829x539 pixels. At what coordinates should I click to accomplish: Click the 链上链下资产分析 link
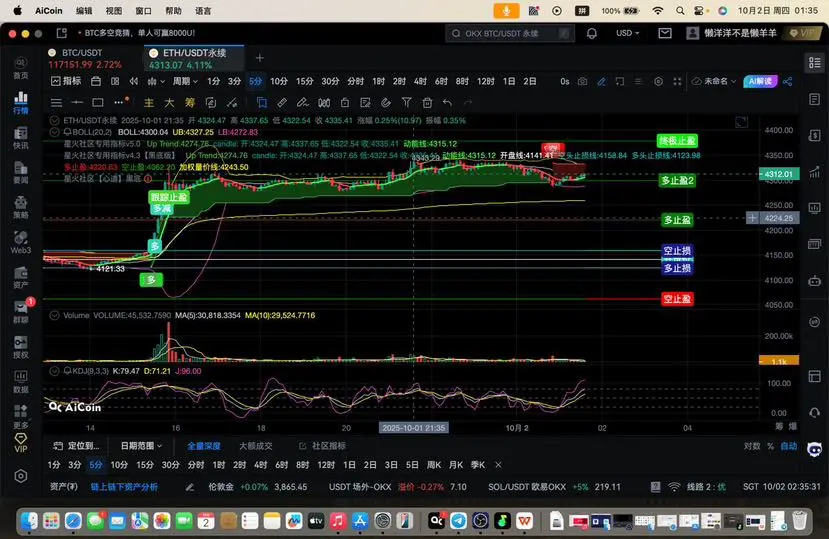[124, 487]
